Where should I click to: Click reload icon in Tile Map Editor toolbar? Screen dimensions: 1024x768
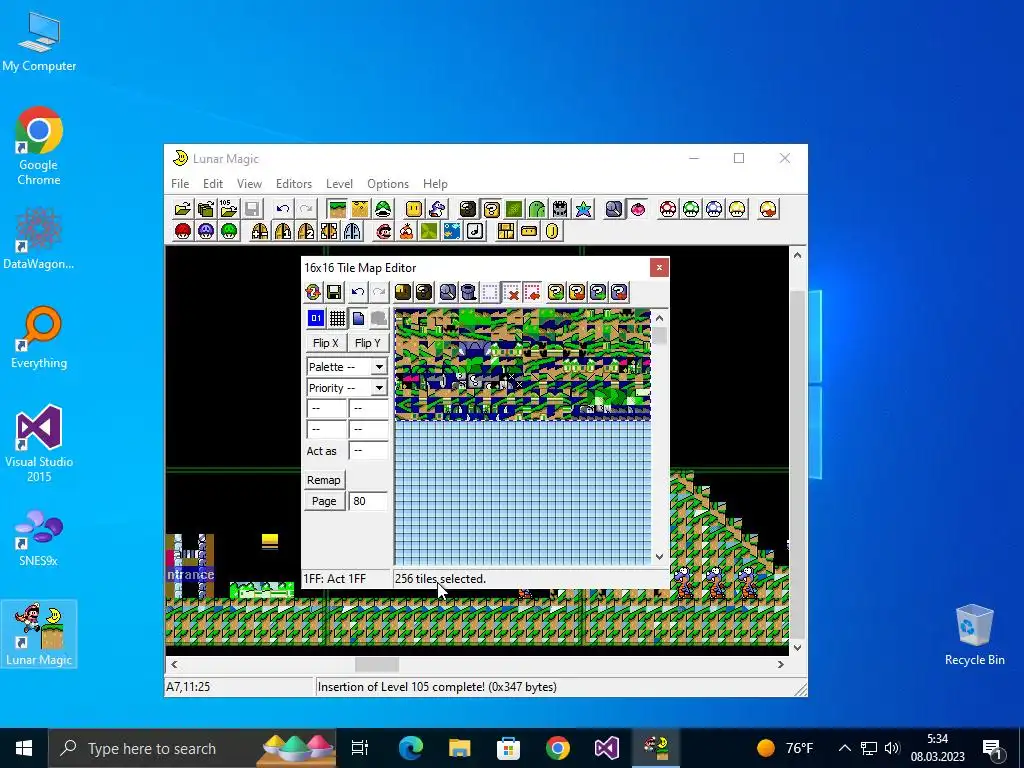313,292
